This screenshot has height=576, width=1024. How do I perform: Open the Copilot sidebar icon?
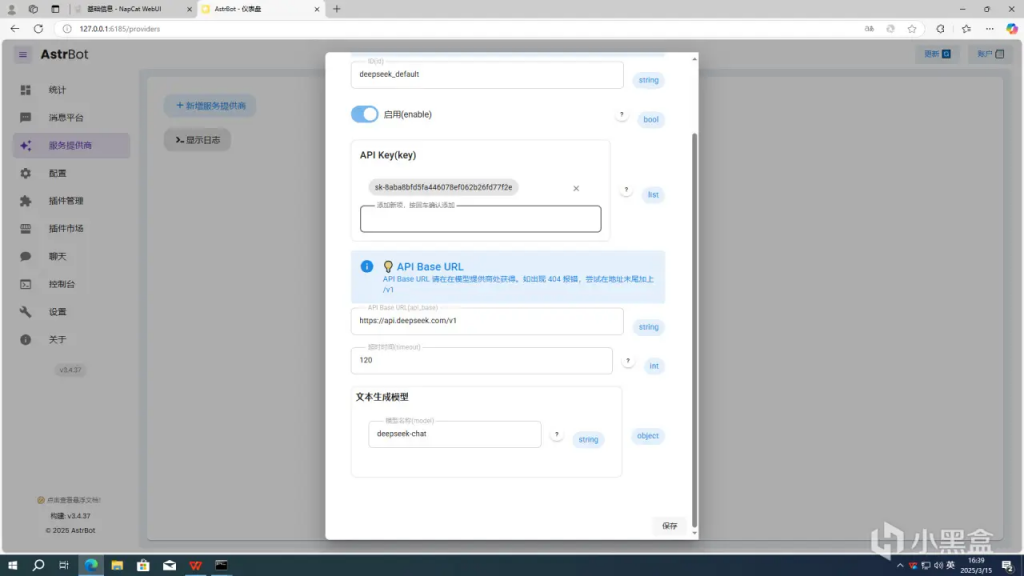[x=1012, y=29]
